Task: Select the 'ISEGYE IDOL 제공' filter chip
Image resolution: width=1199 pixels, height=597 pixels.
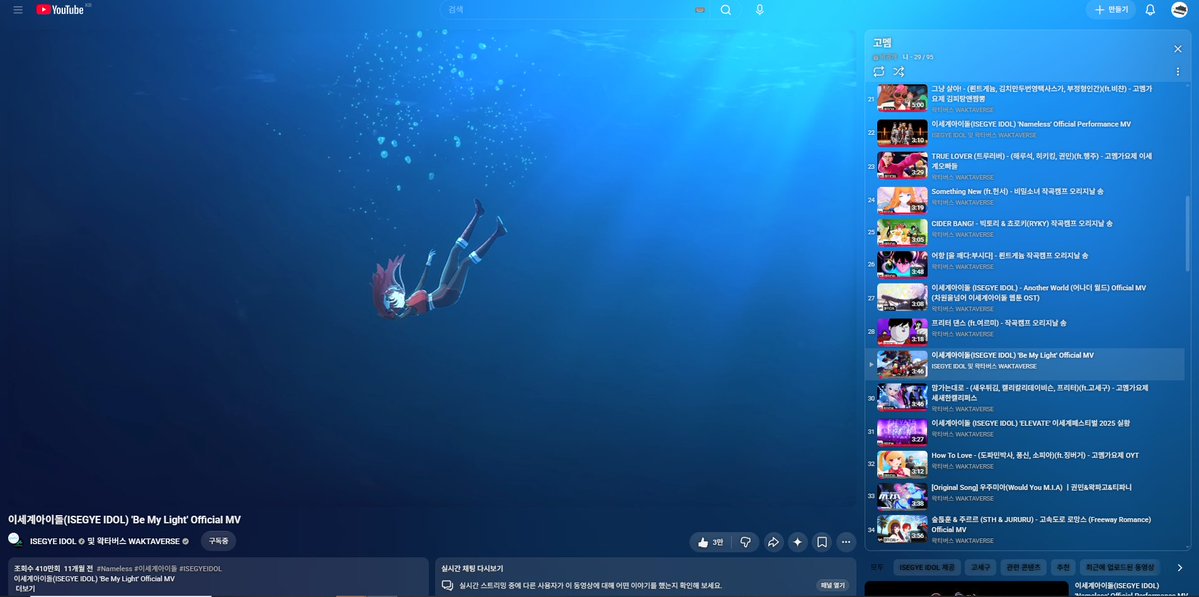Action: point(926,568)
